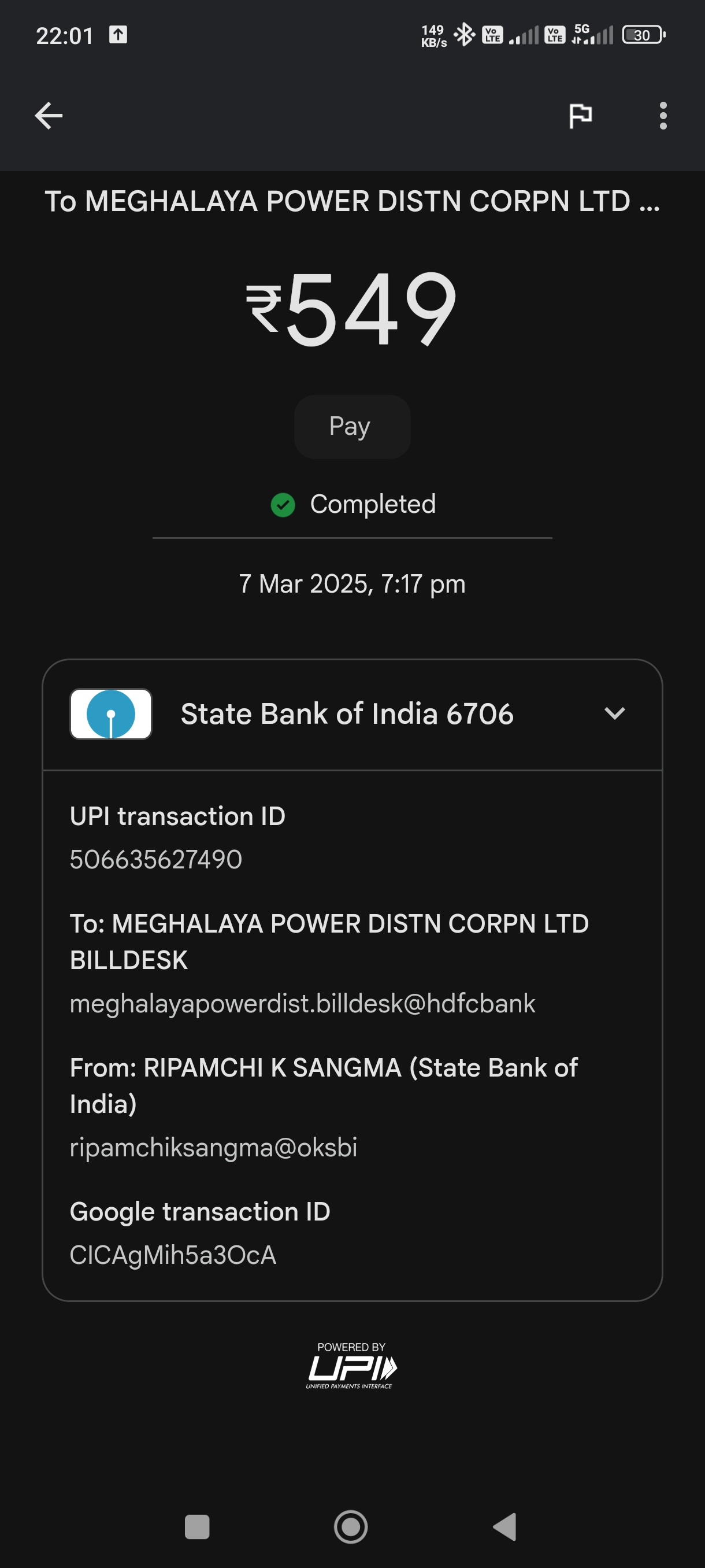Tap the Android home circle button
The width and height of the screenshot is (705, 1568).
[x=351, y=1526]
